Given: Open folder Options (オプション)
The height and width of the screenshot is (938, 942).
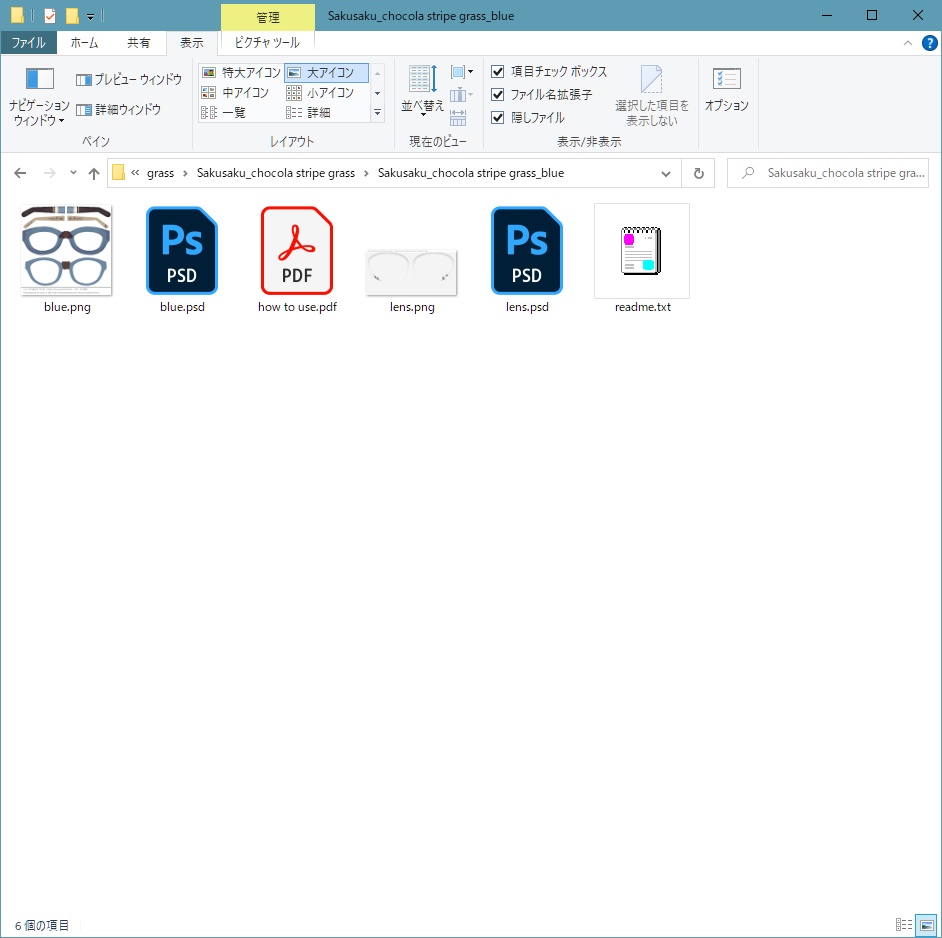Looking at the screenshot, I should pos(726,89).
